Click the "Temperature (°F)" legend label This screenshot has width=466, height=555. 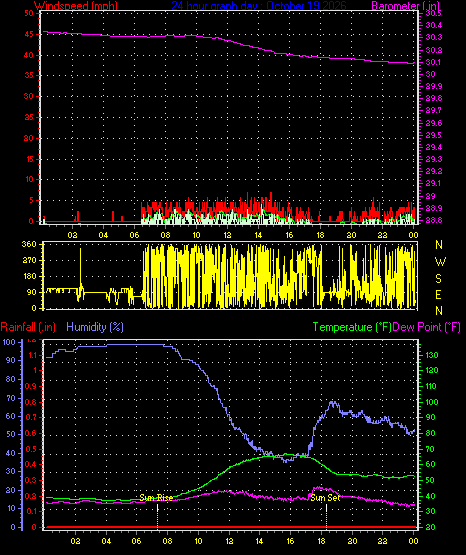[x=352, y=327]
